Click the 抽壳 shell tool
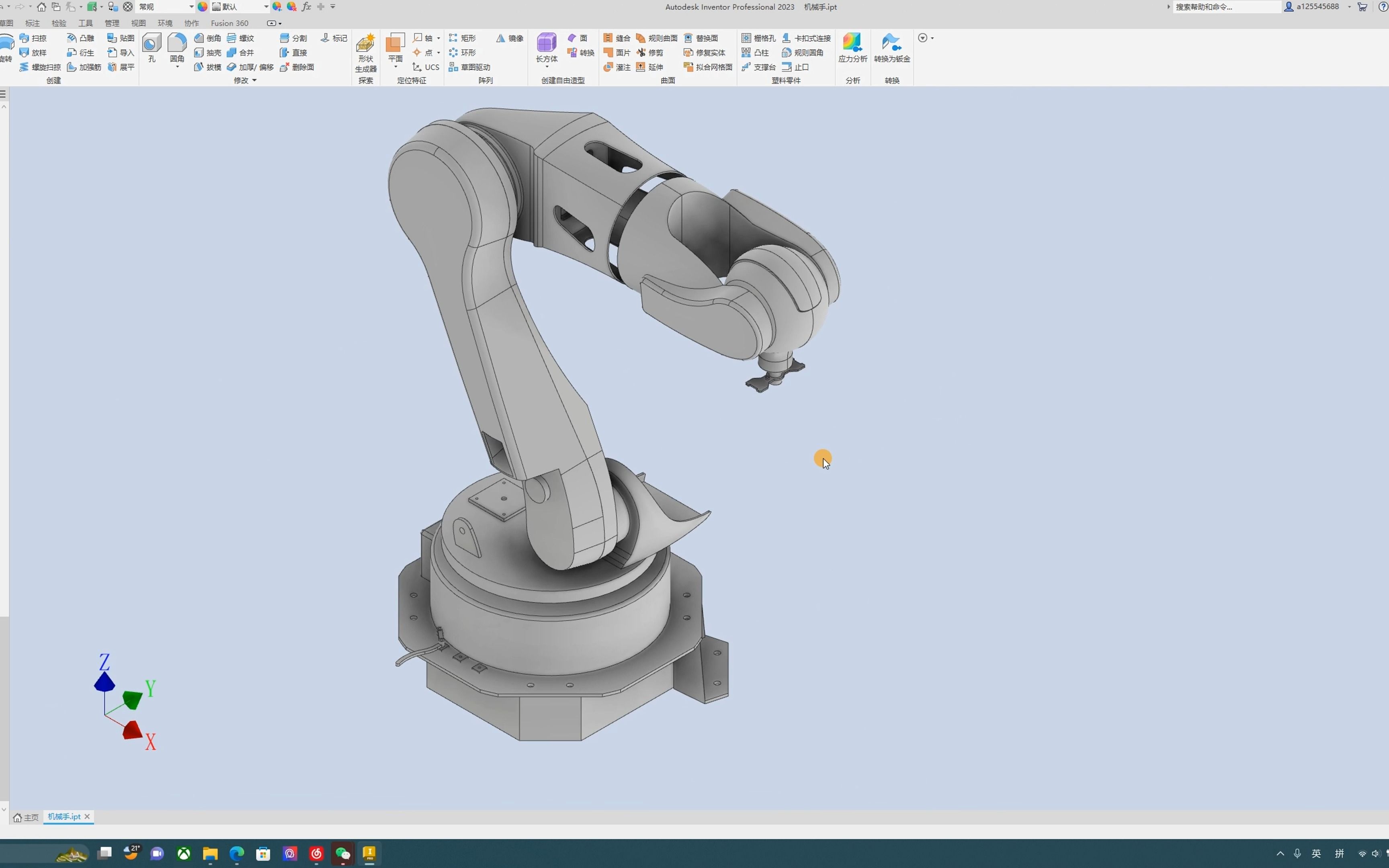1389x868 pixels. (207, 53)
